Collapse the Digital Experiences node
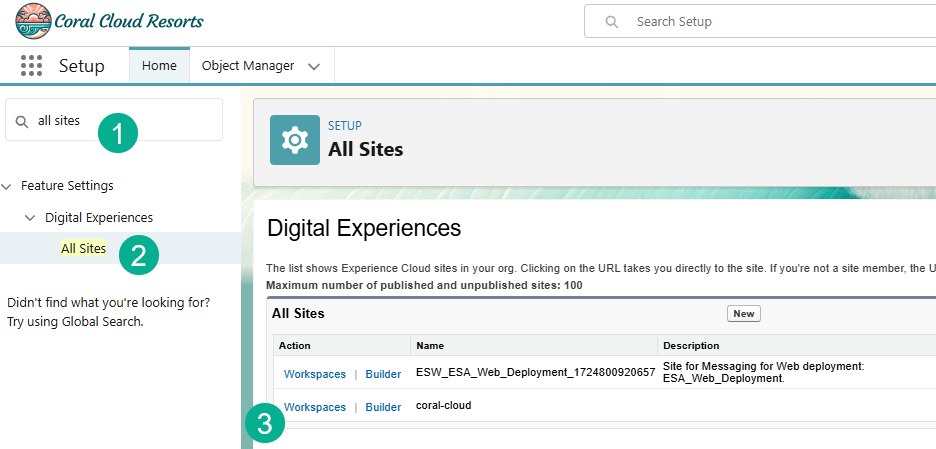This screenshot has height=449, width=936. [32, 218]
